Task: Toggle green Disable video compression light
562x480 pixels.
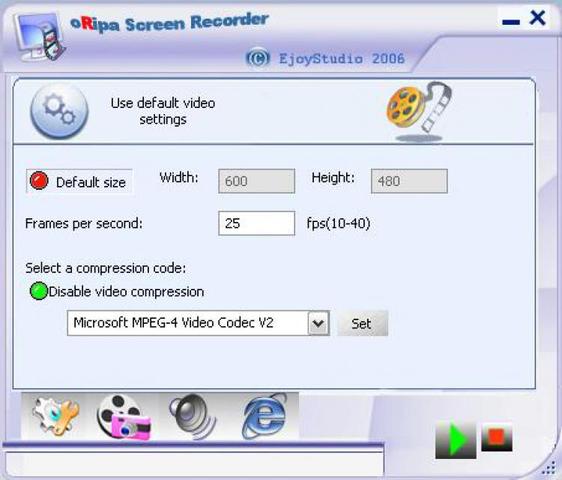Action: [39, 291]
